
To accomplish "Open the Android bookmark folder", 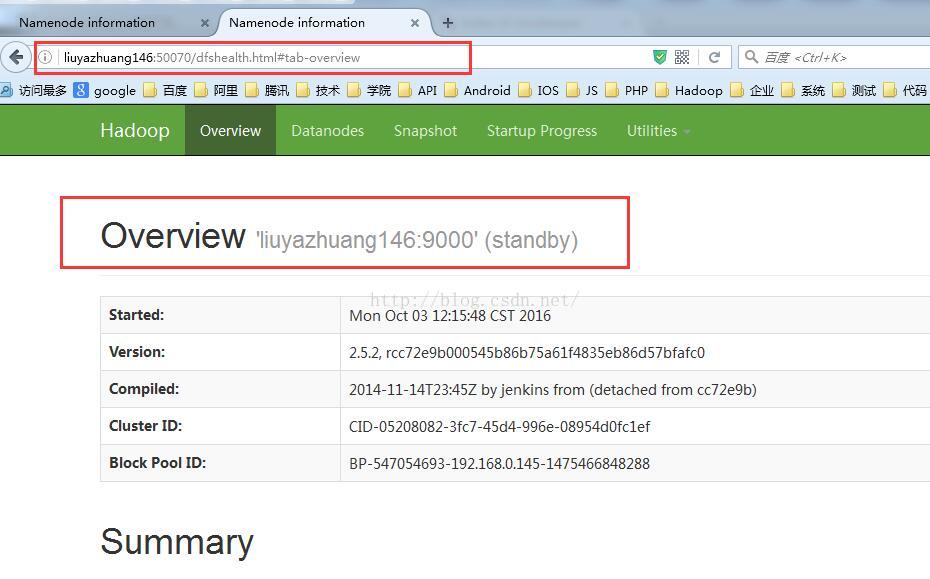I will pyautogui.click(x=477, y=90).
